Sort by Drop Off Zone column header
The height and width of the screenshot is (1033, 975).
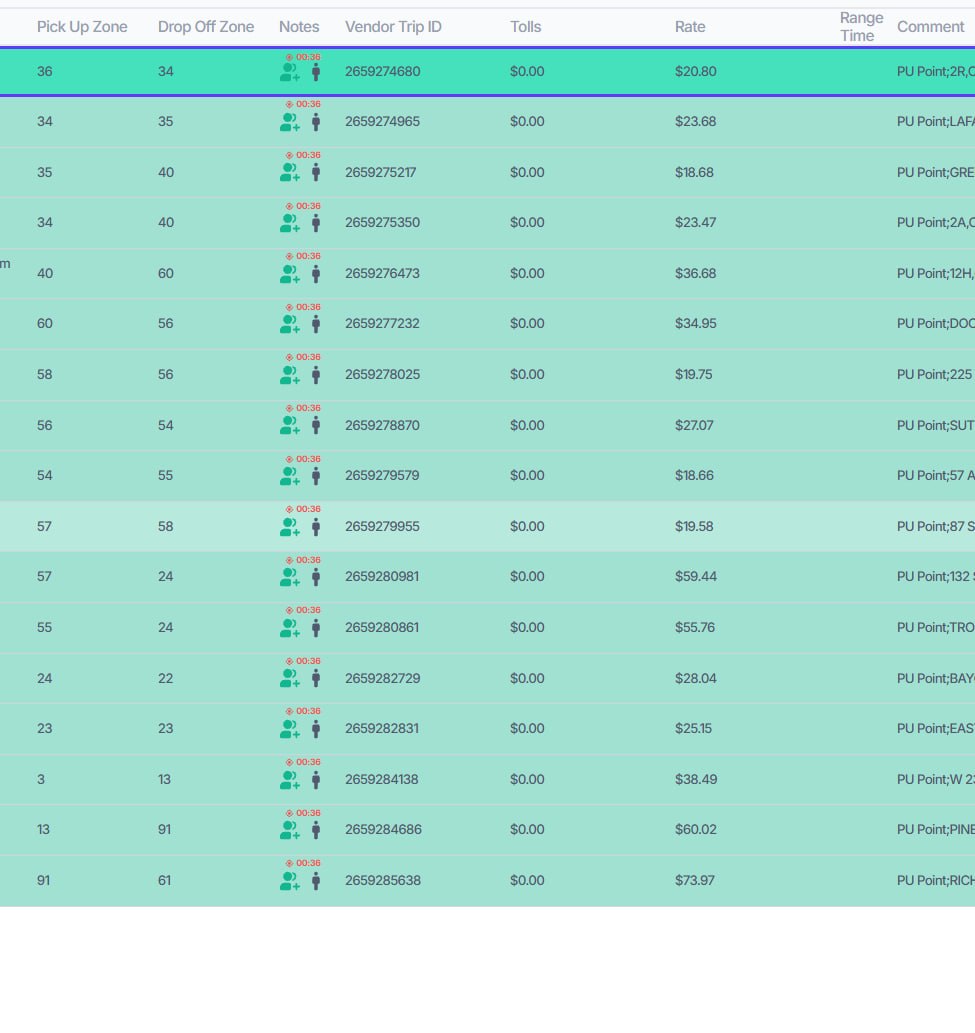[x=206, y=27]
